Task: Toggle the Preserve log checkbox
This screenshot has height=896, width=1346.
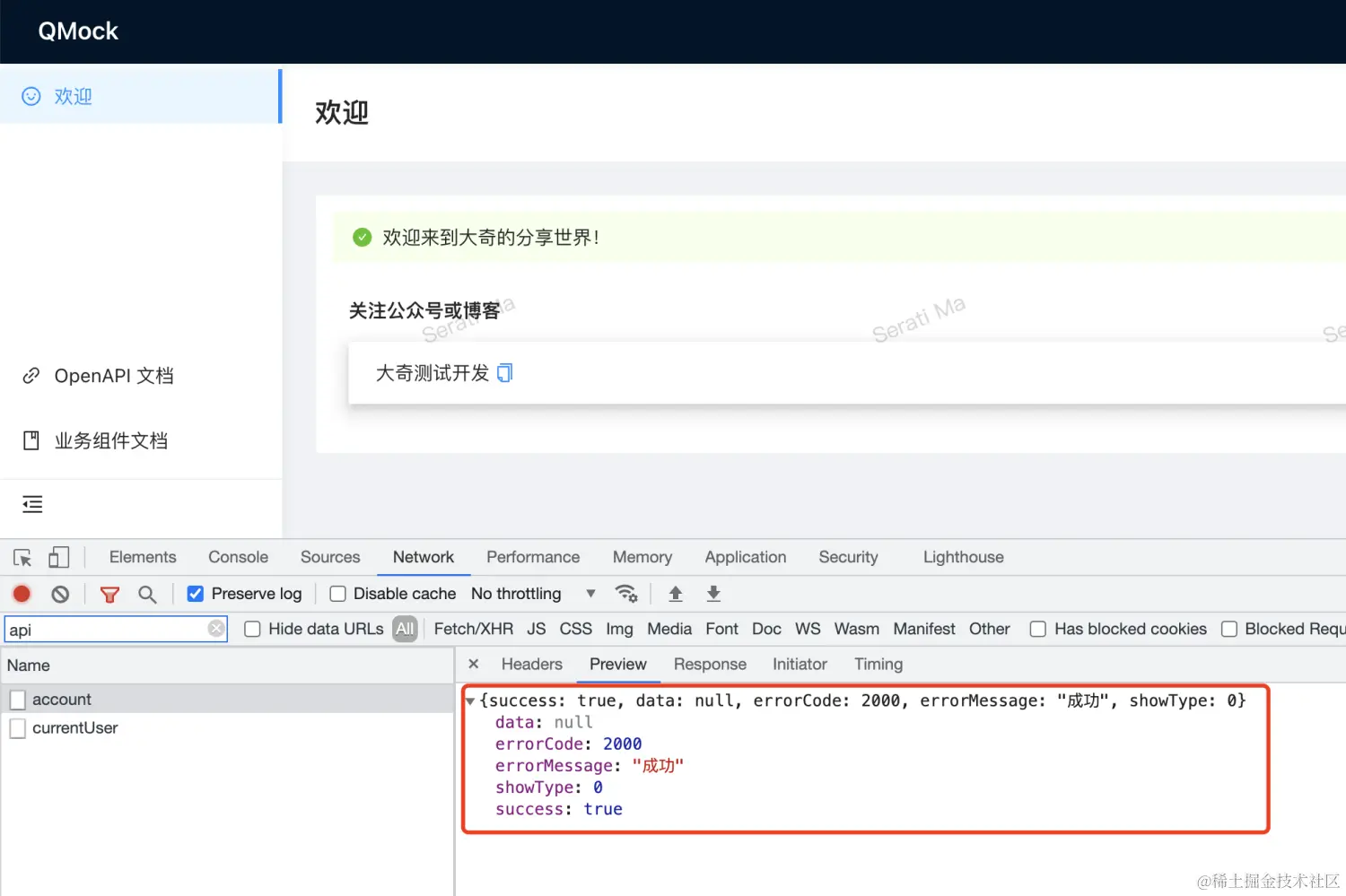Action: [x=195, y=594]
